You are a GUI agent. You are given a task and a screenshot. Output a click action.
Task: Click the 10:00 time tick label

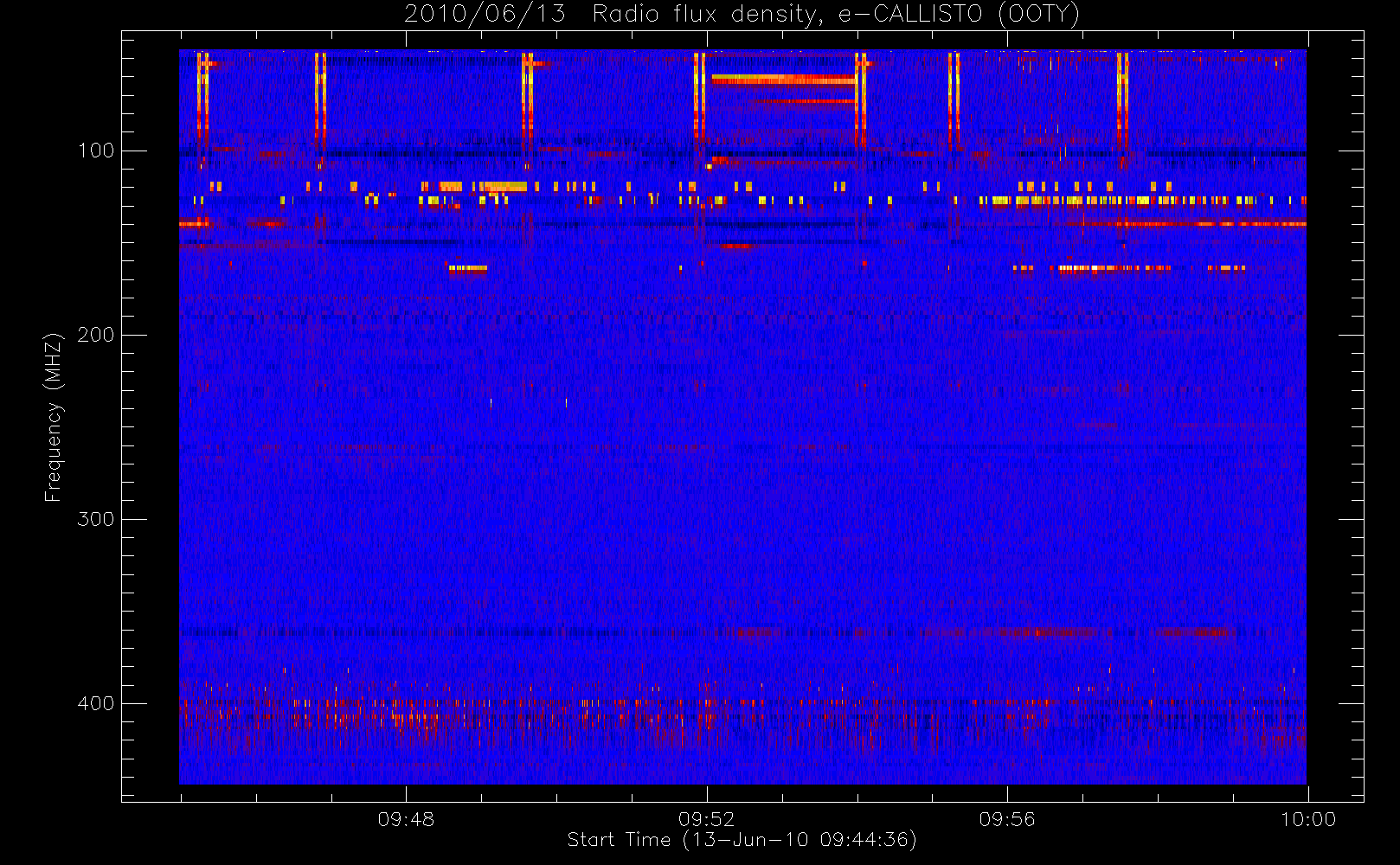1308,819
